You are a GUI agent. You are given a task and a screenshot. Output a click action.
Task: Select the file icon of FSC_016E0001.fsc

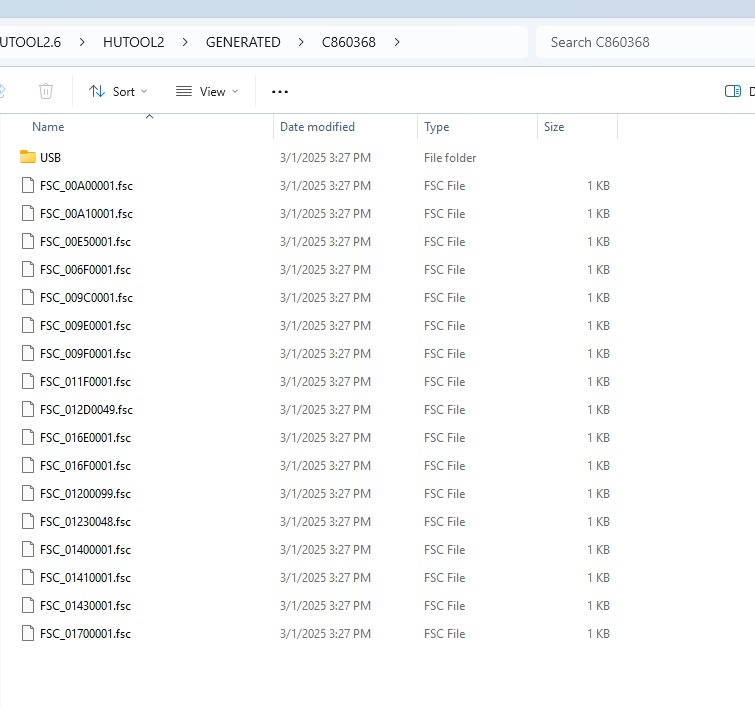click(28, 437)
